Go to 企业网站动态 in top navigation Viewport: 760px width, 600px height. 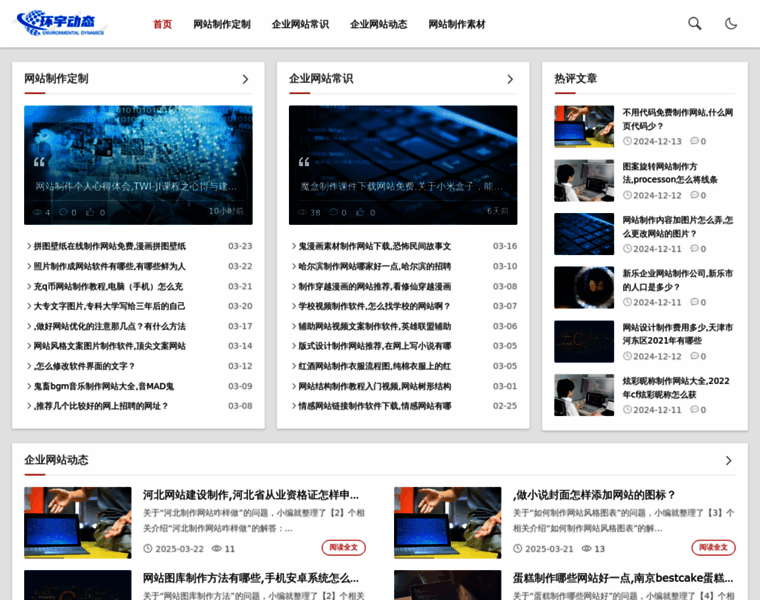[x=378, y=24]
